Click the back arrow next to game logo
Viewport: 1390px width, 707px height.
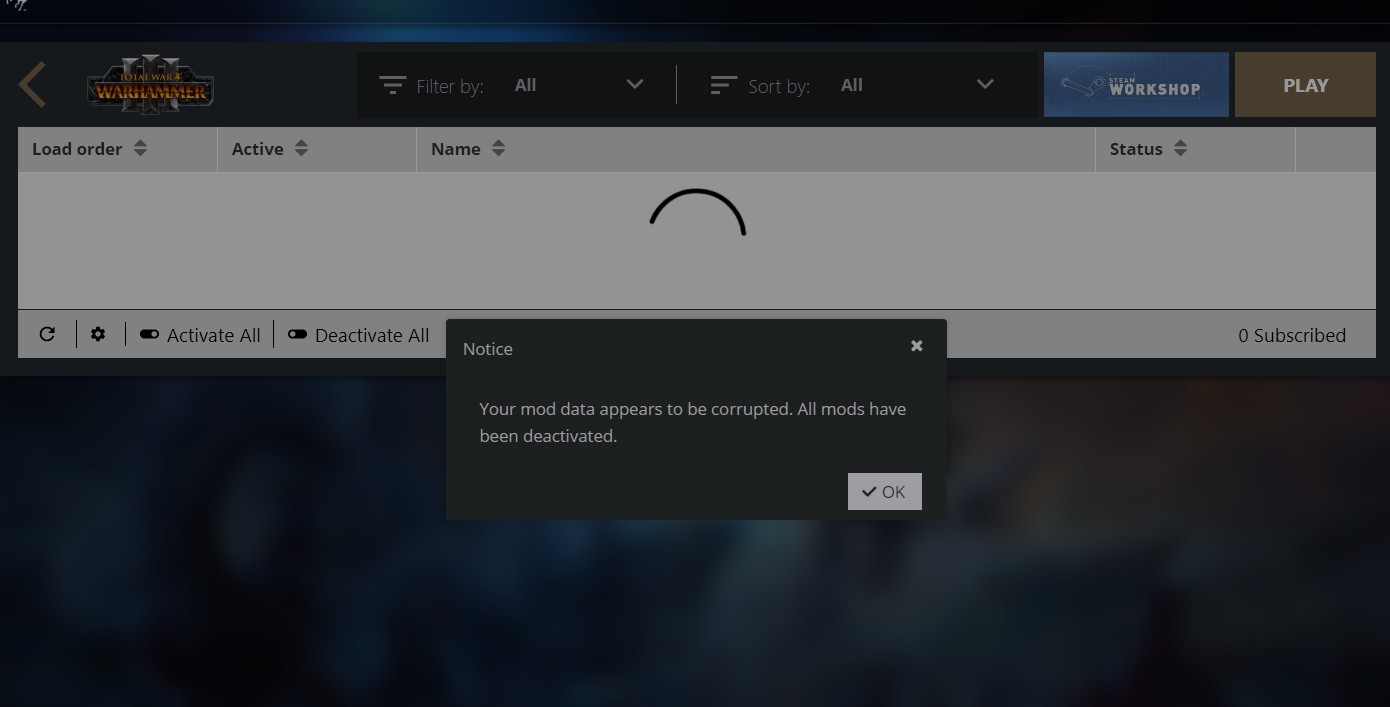click(x=33, y=85)
